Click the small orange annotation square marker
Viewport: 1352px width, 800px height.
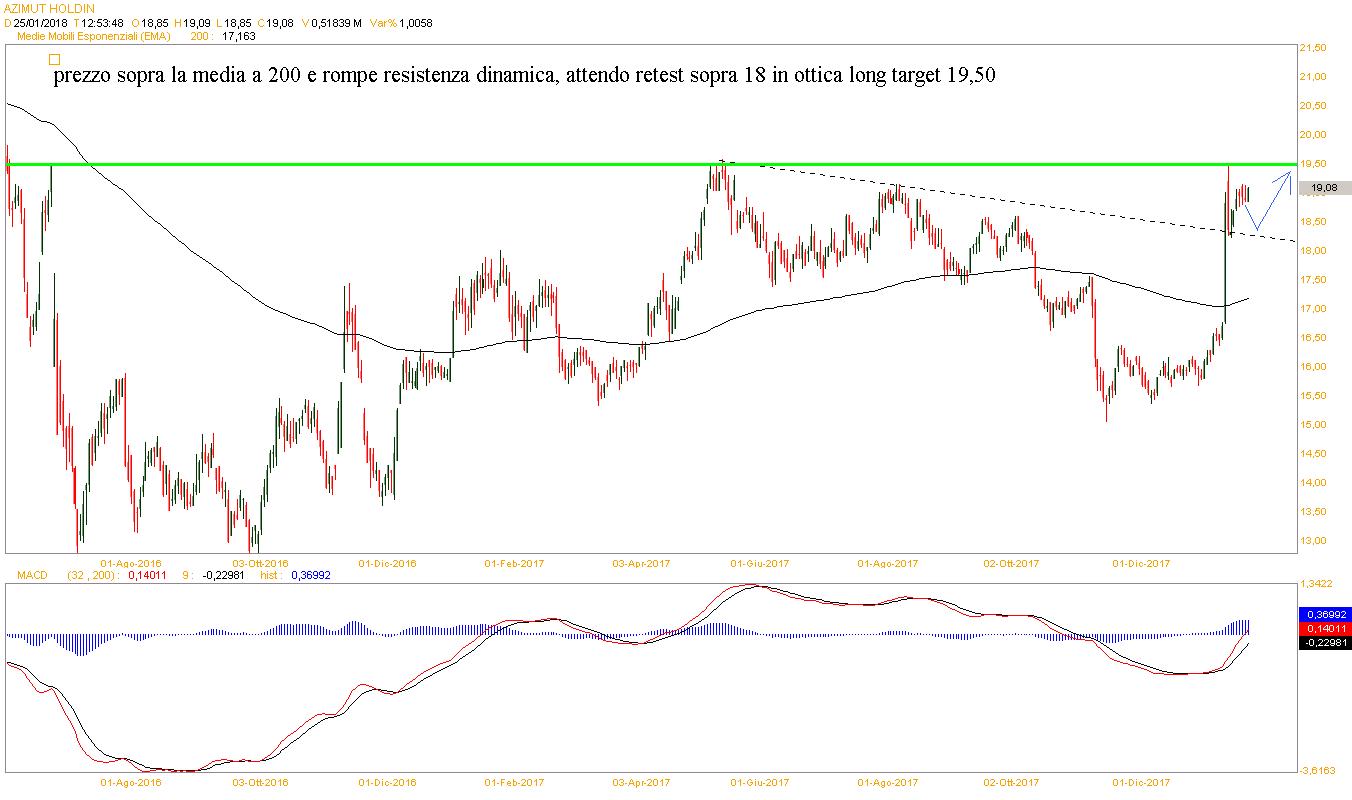pos(54,60)
